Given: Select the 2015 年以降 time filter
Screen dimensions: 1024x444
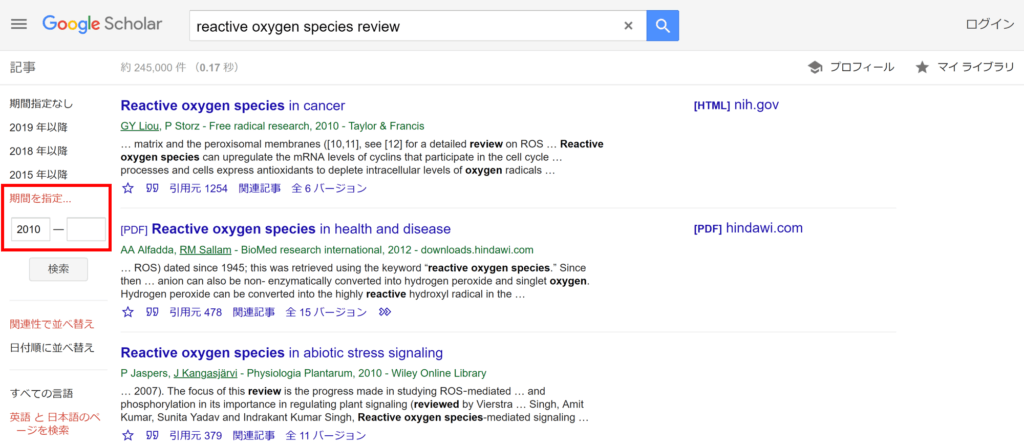Looking at the screenshot, I should point(39,175).
